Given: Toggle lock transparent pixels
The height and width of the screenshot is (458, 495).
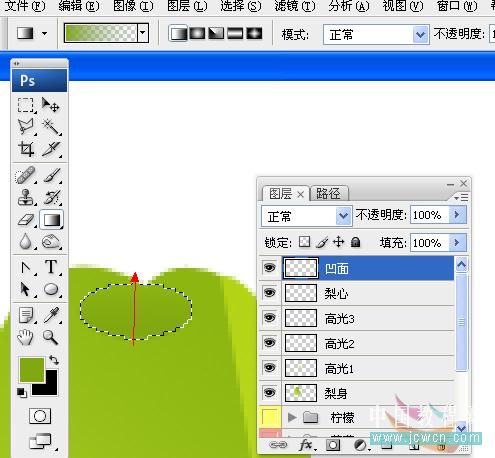Looking at the screenshot, I should coord(304,242).
